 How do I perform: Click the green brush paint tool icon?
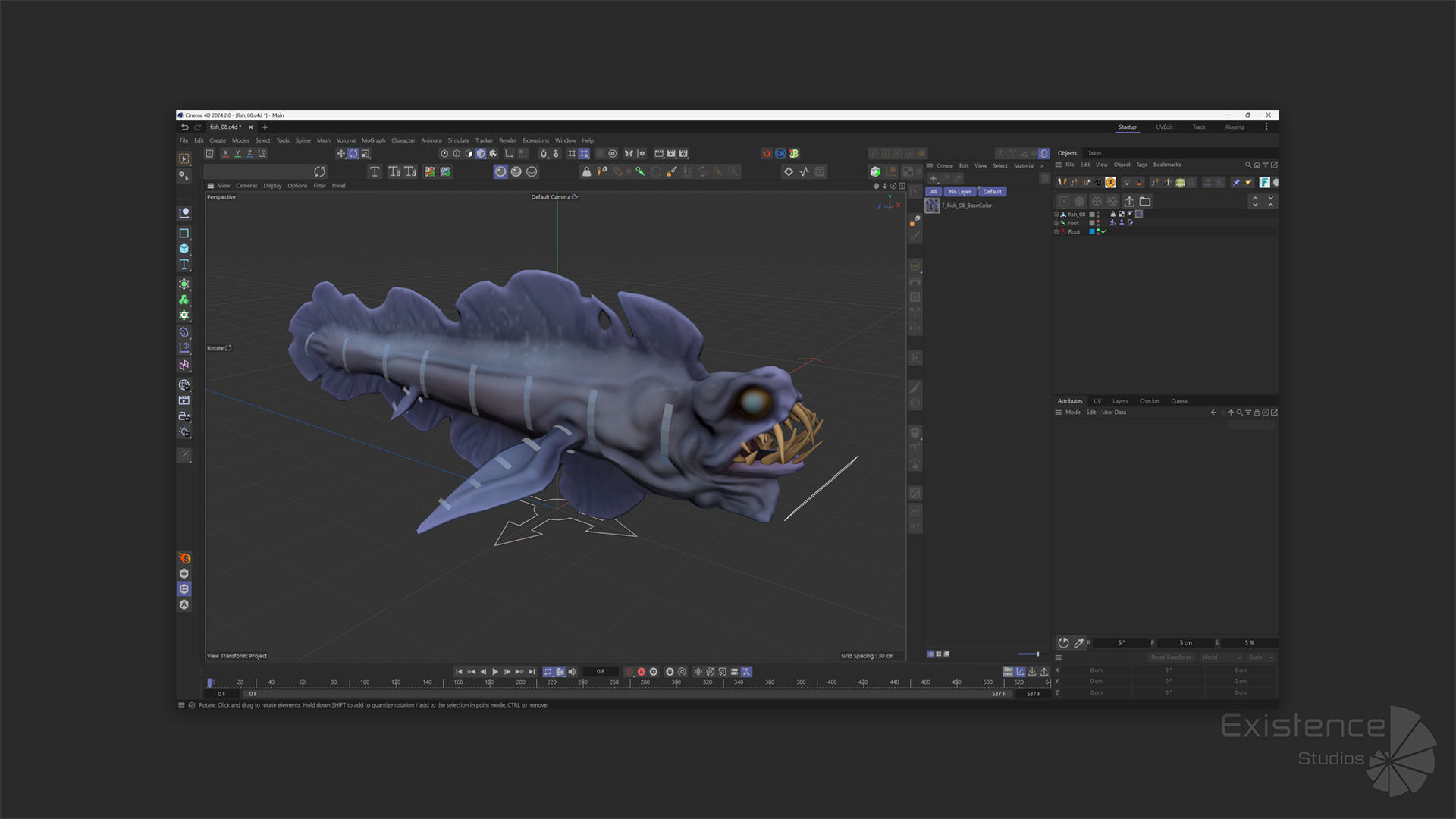pos(640,171)
